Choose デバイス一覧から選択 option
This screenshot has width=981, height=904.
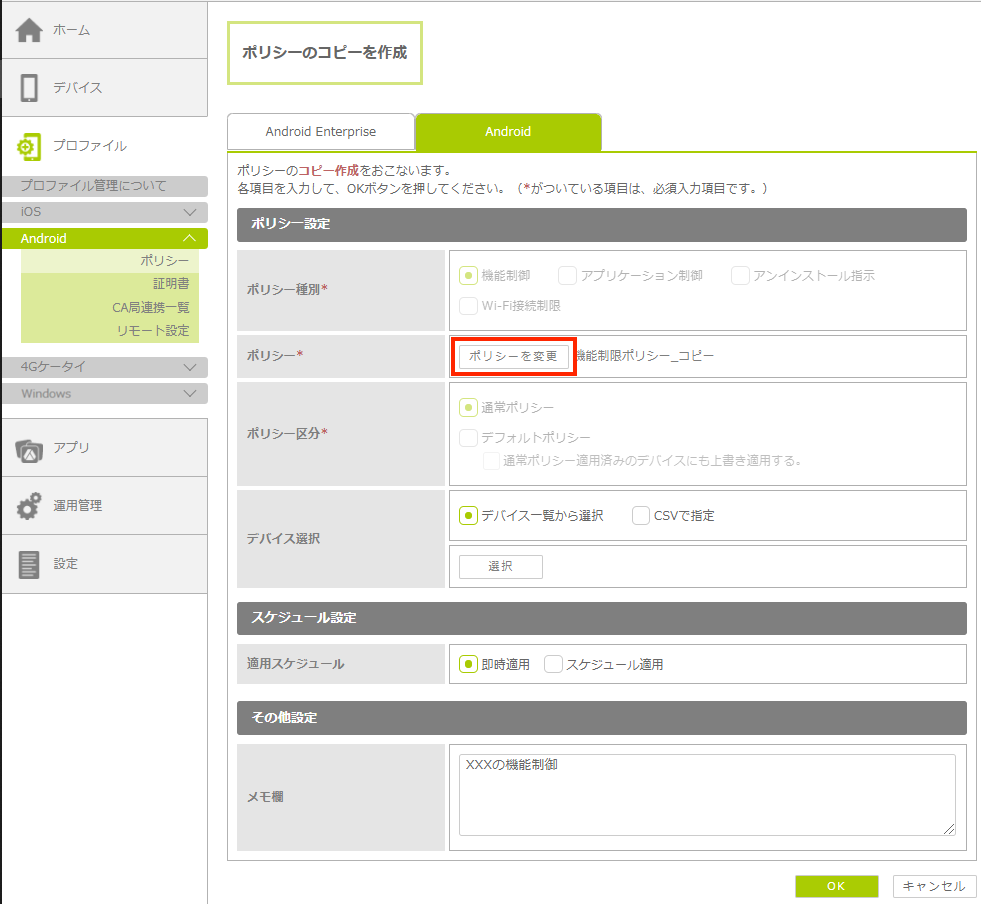pyautogui.click(x=468, y=516)
